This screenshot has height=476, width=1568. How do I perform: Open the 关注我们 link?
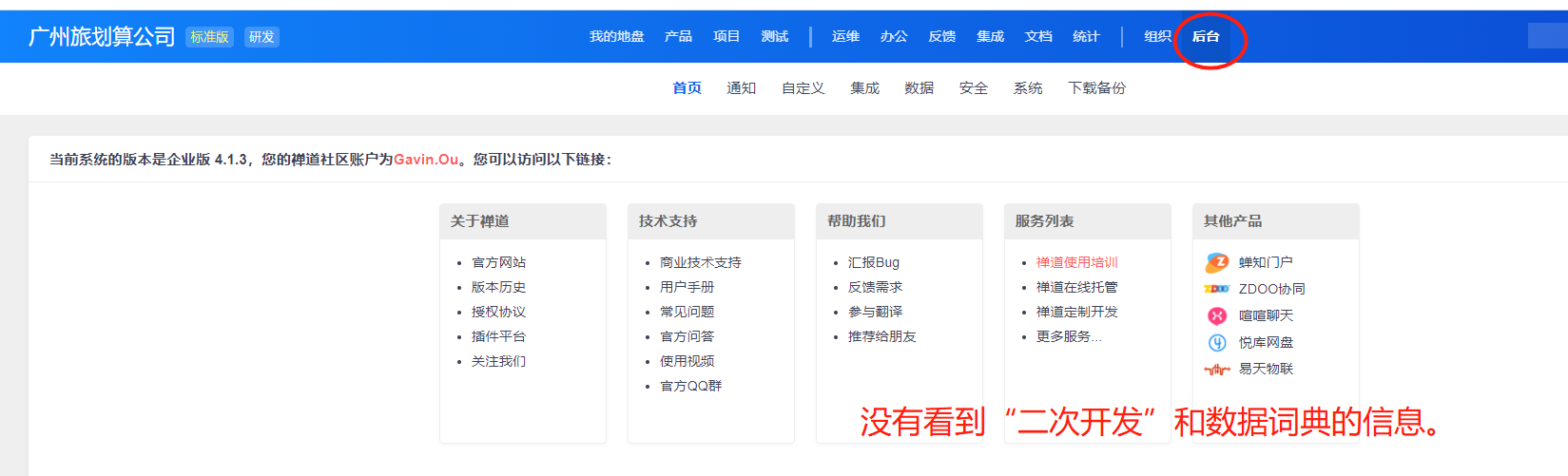[x=498, y=361]
